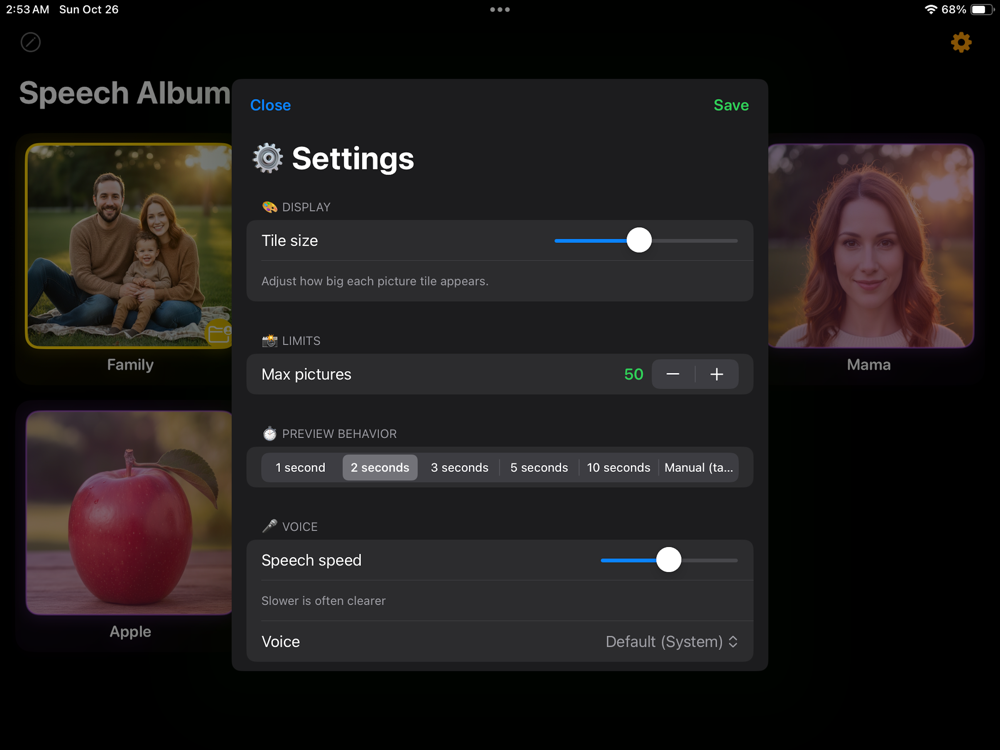Tap the circular edit icon at top left
The width and height of the screenshot is (1000, 750).
pos(31,42)
